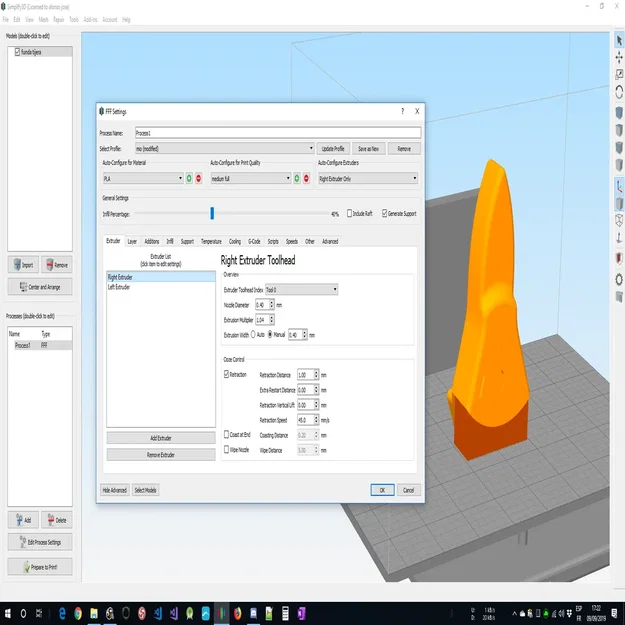This screenshot has width=625, height=625.
Task: Open OneNote from the taskbar
Action: click(301, 613)
